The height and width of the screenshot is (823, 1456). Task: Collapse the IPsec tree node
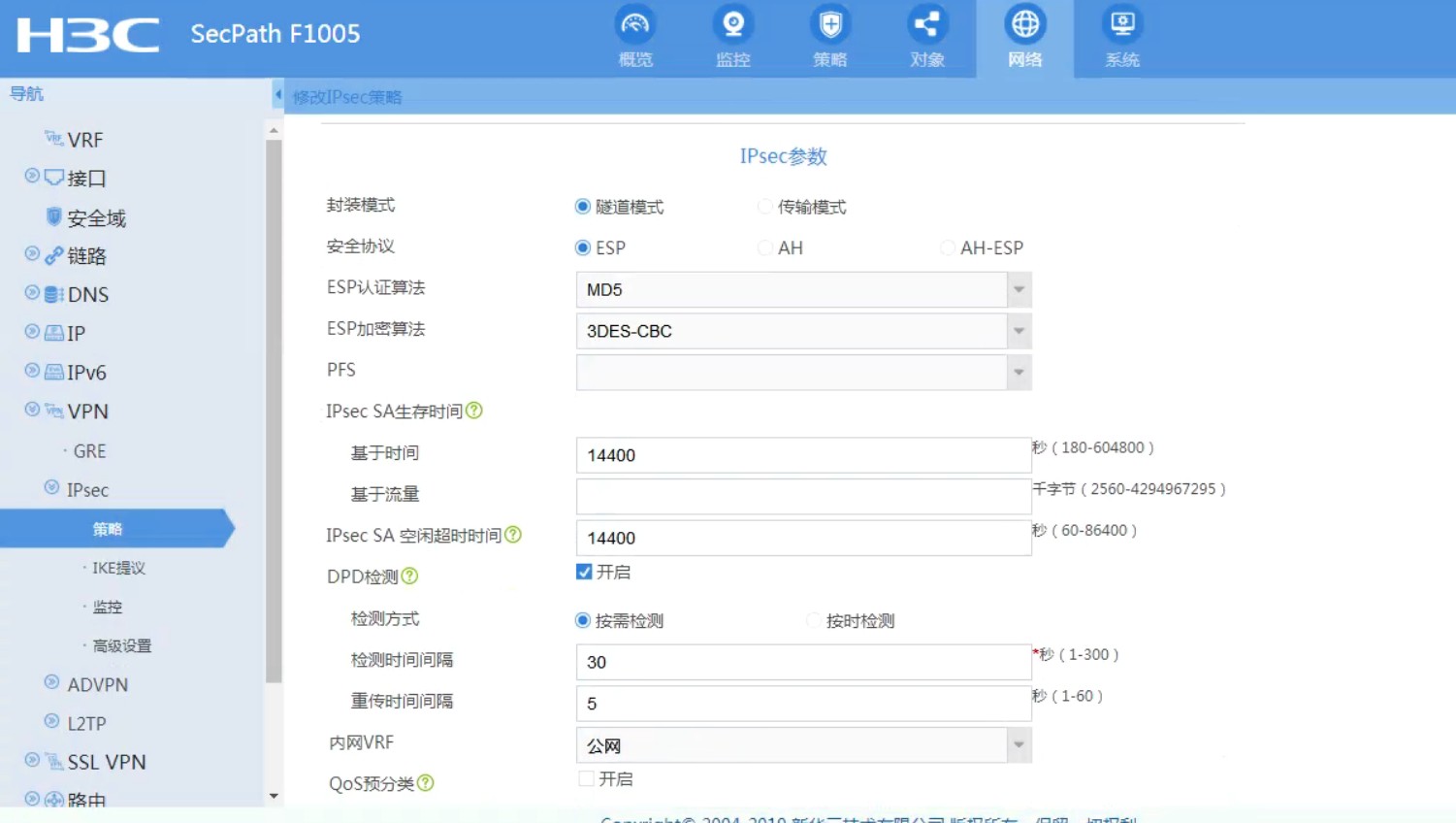pyautogui.click(x=51, y=487)
